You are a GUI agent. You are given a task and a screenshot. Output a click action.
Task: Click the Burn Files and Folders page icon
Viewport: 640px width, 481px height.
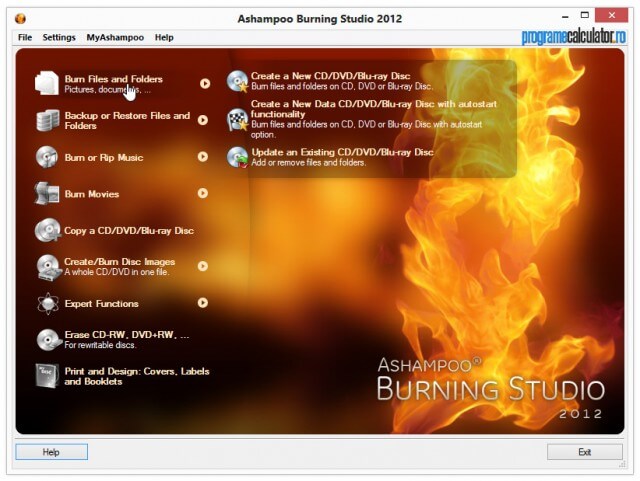(x=47, y=83)
